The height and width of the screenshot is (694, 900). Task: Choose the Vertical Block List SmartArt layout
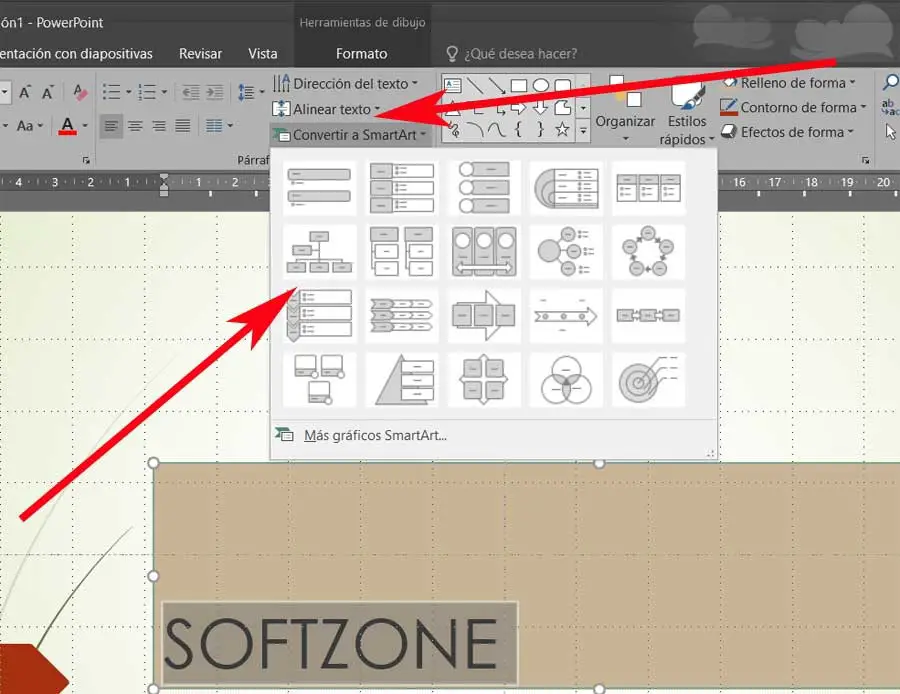point(402,188)
